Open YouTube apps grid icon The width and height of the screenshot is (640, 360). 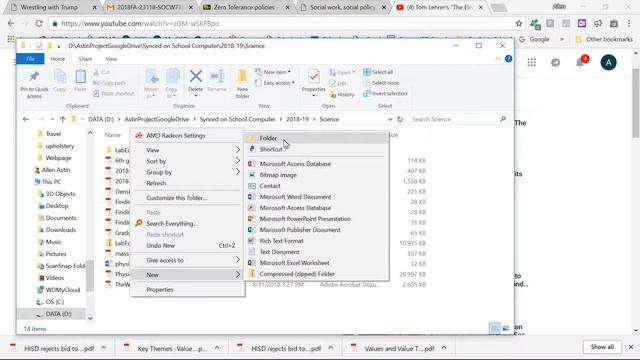point(531,62)
